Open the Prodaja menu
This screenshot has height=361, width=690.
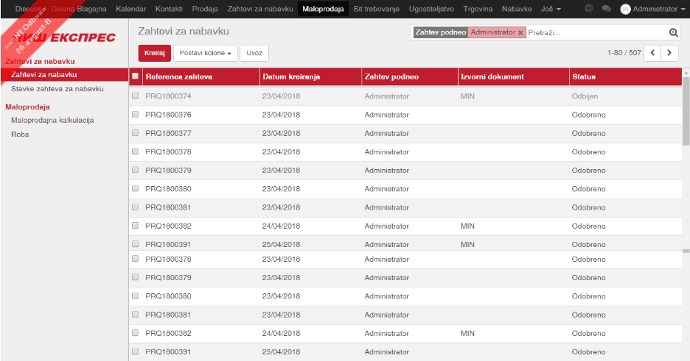coord(205,9)
